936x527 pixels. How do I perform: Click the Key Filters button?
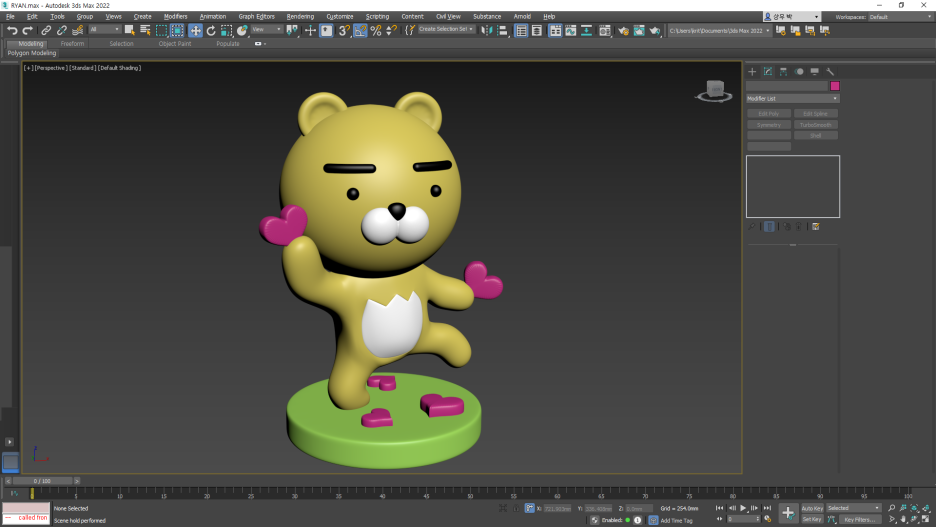(x=860, y=519)
